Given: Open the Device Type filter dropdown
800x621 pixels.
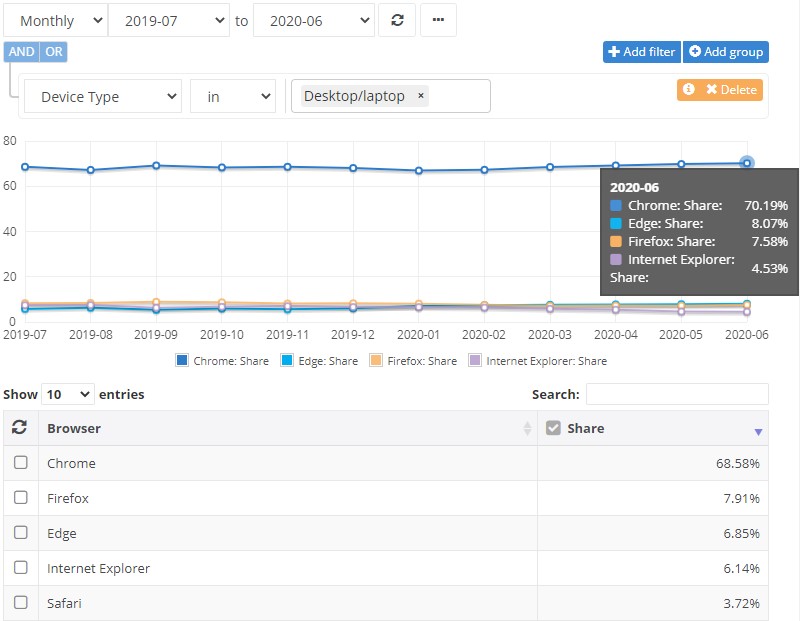Looking at the screenshot, I should [x=102, y=97].
